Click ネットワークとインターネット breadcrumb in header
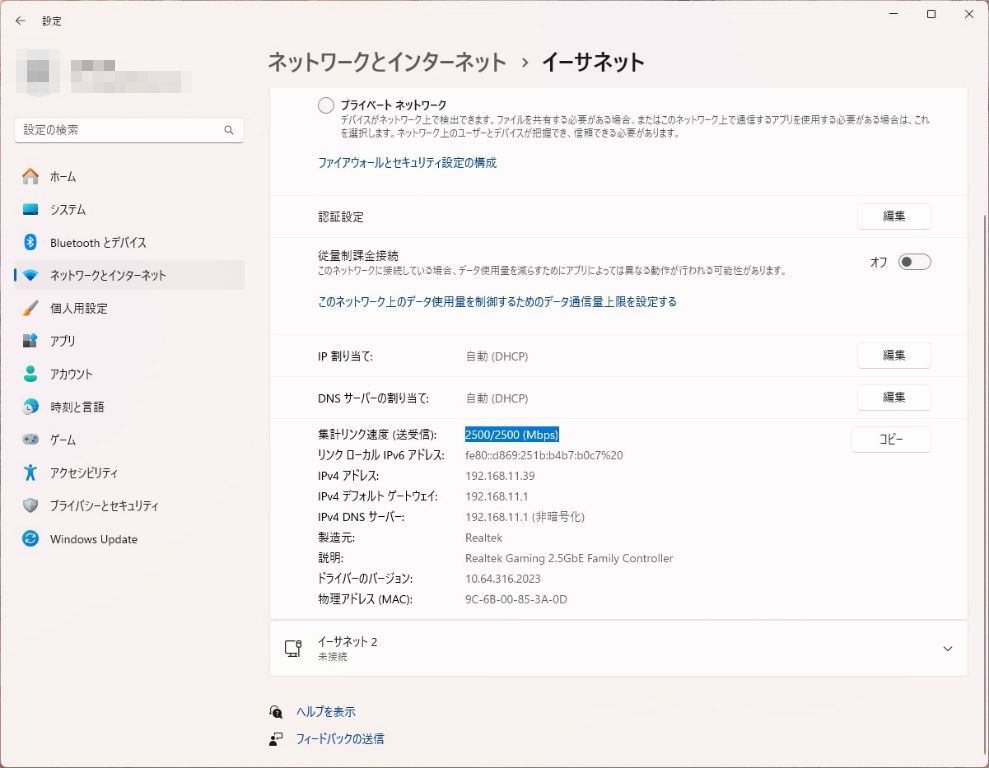The height and width of the screenshot is (768, 989). click(x=387, y=62)
